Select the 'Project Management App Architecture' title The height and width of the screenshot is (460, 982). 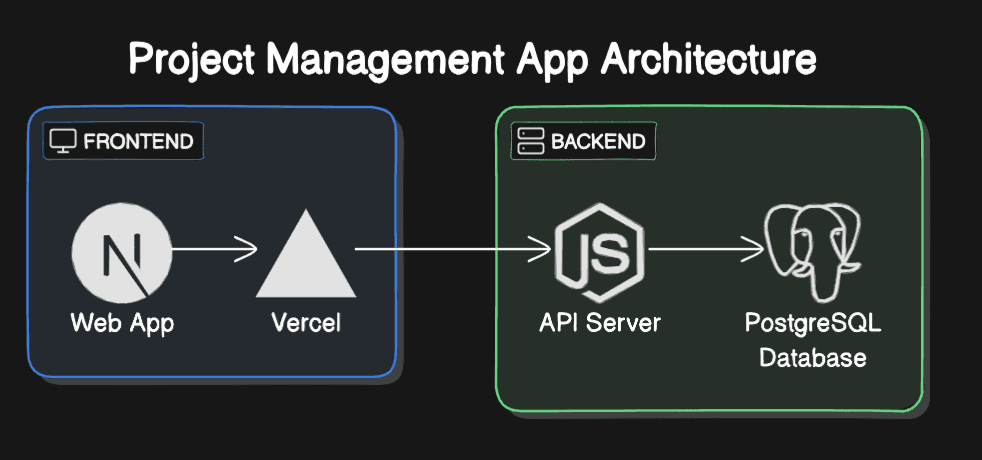pos(473,61)
